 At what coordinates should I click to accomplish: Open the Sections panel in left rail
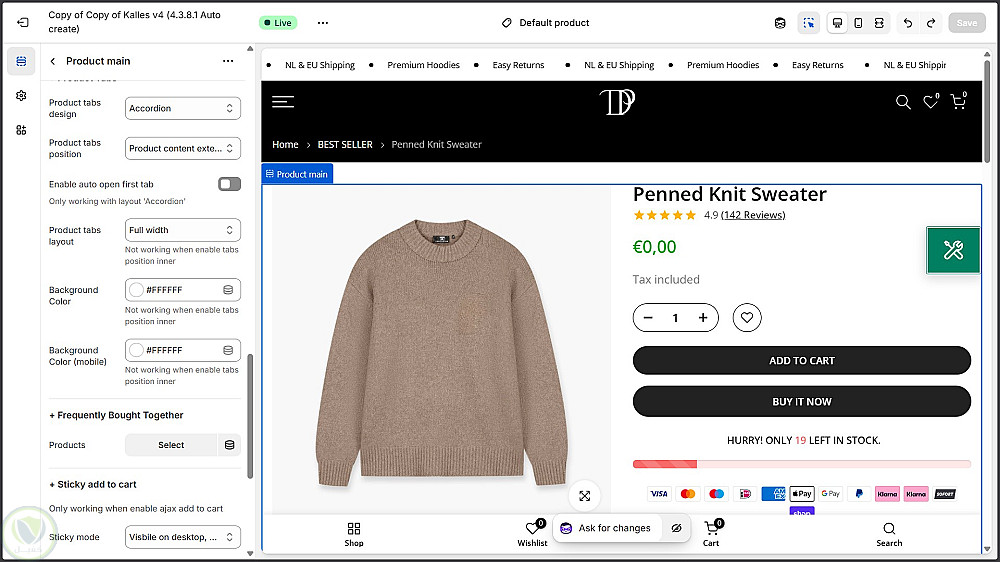click(x=21, y=61)
